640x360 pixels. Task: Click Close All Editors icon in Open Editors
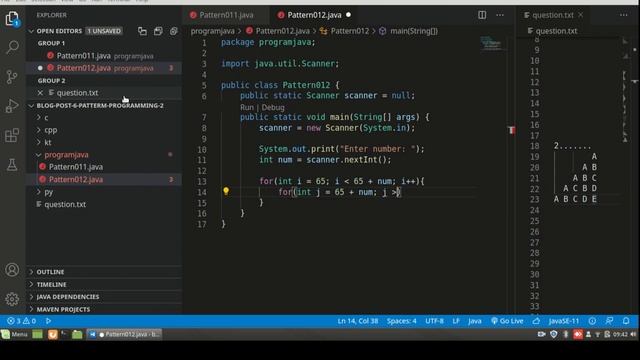click(173, 31)
